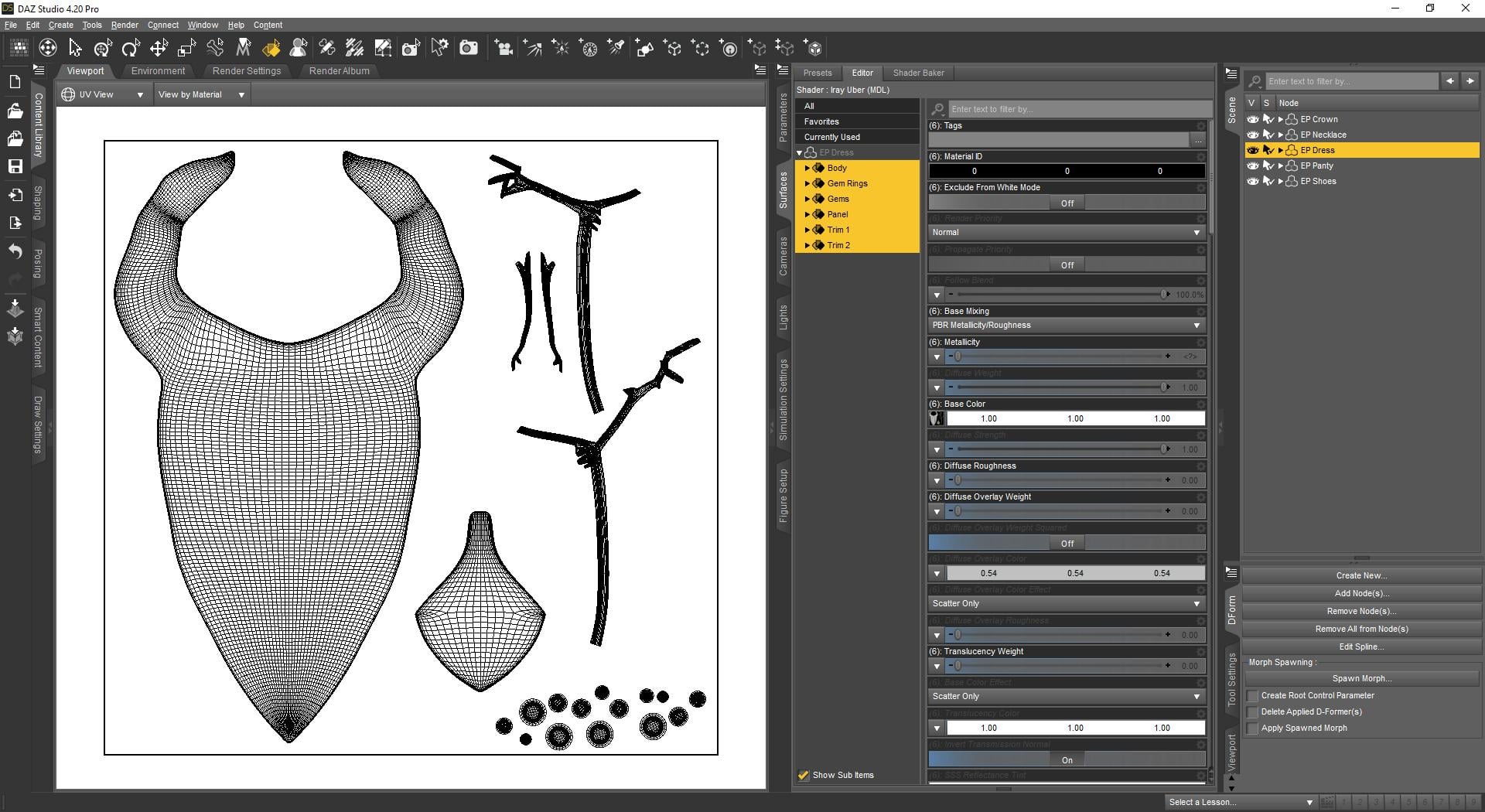Check Create Root Control Parameter
Image resolution: width=1485 pixels, height=812 pixels.
(x=1253, y=696)
